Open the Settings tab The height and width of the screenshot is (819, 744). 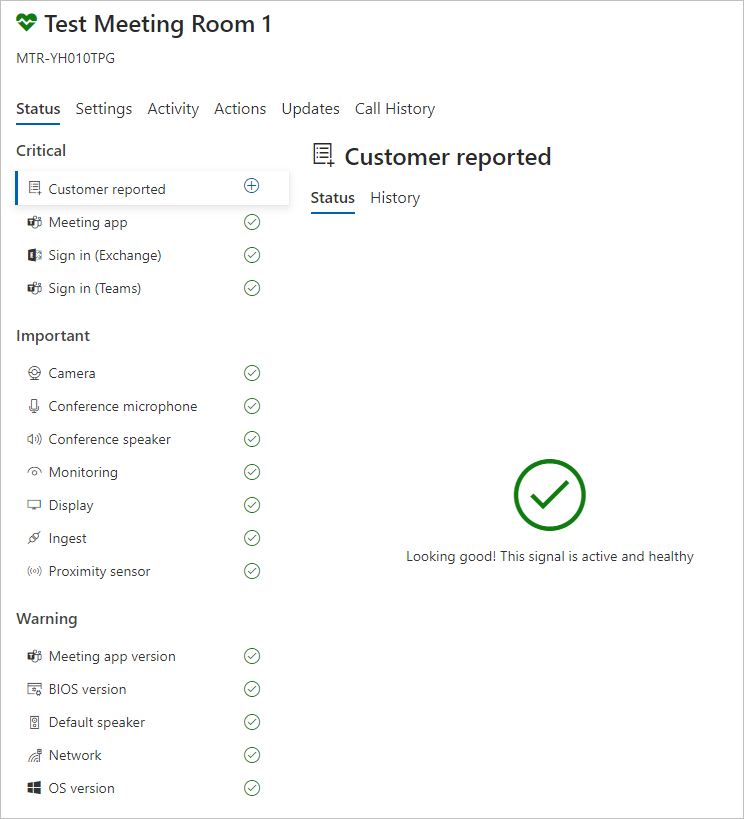(x=104, y=109)
